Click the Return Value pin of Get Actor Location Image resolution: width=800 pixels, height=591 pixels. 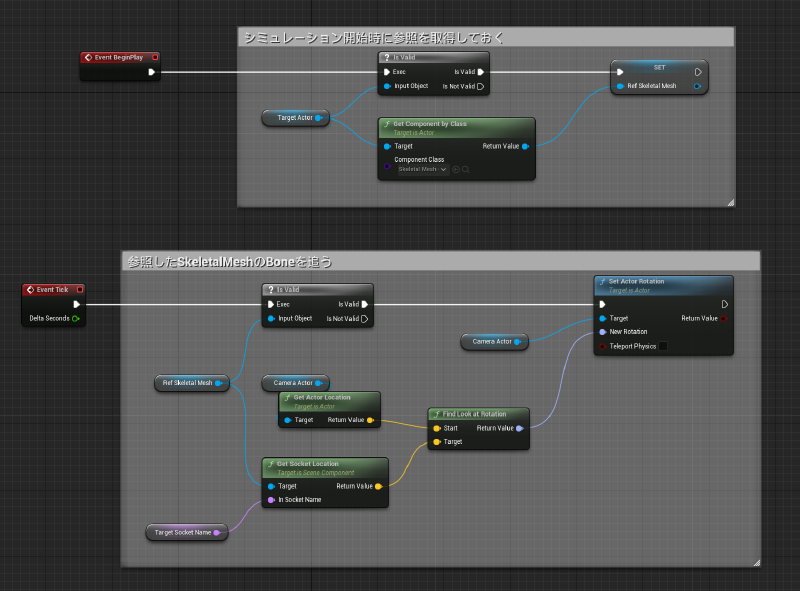click(x=370, y=420)
